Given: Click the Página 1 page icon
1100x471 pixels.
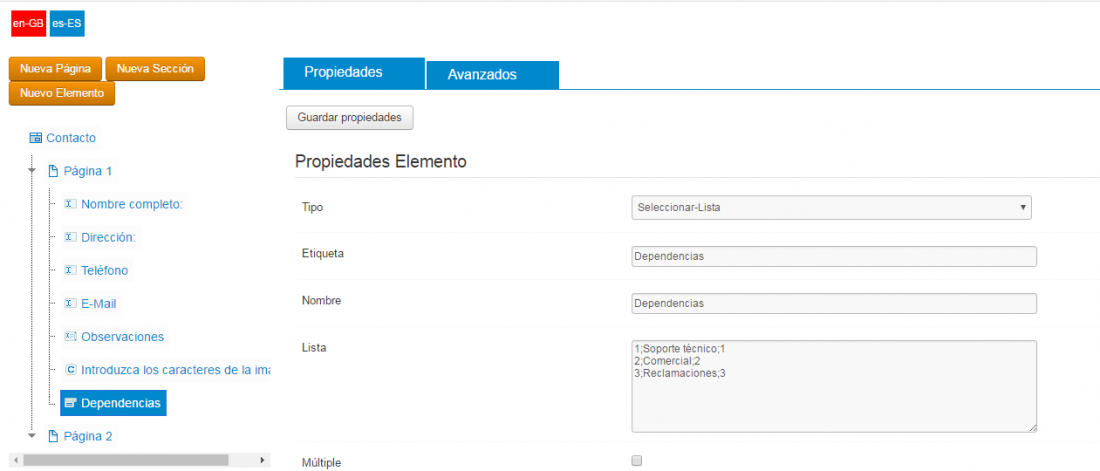Looking at the screenshot, I should (53, 171).
